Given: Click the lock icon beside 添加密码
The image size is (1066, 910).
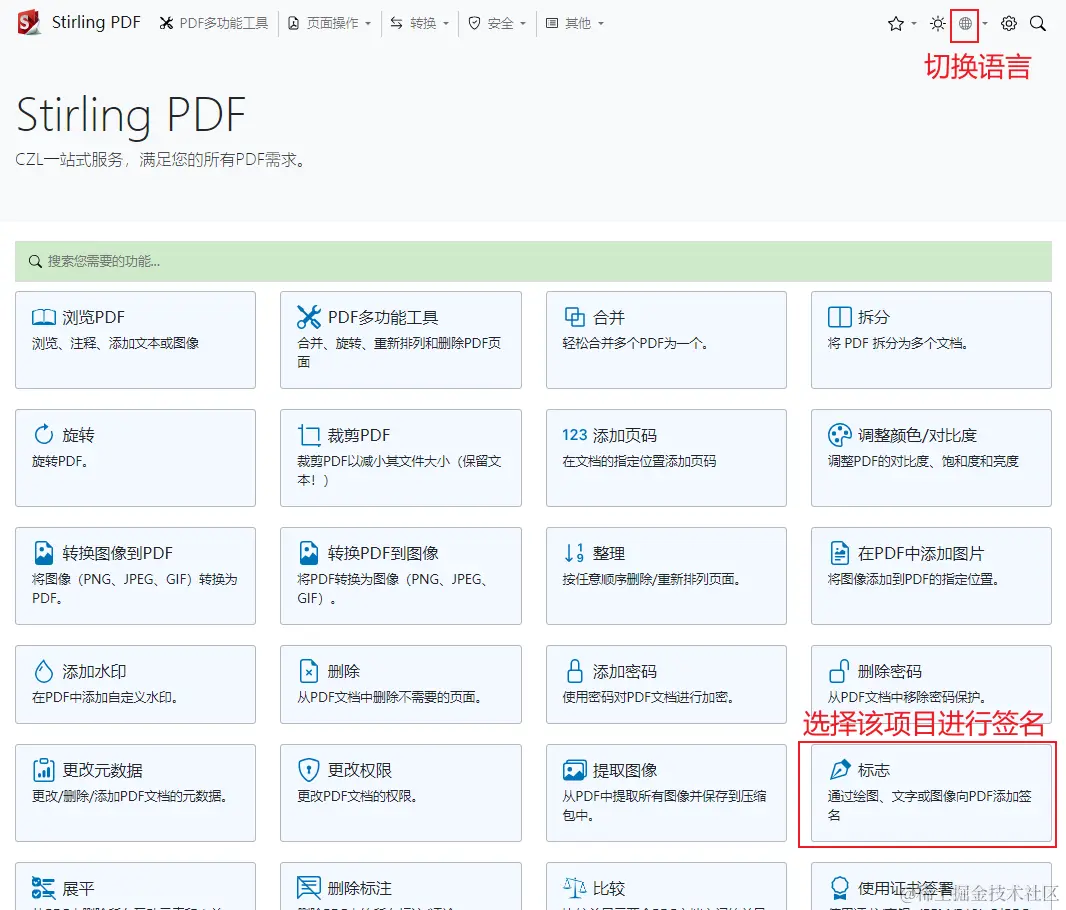Looking at the screenshot, I should click(574, 671).
